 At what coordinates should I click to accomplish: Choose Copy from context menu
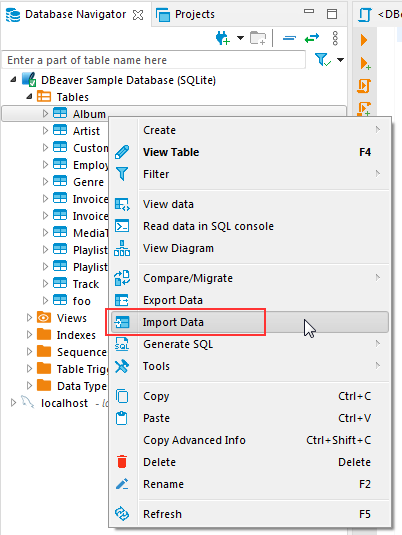coord(249,396)
